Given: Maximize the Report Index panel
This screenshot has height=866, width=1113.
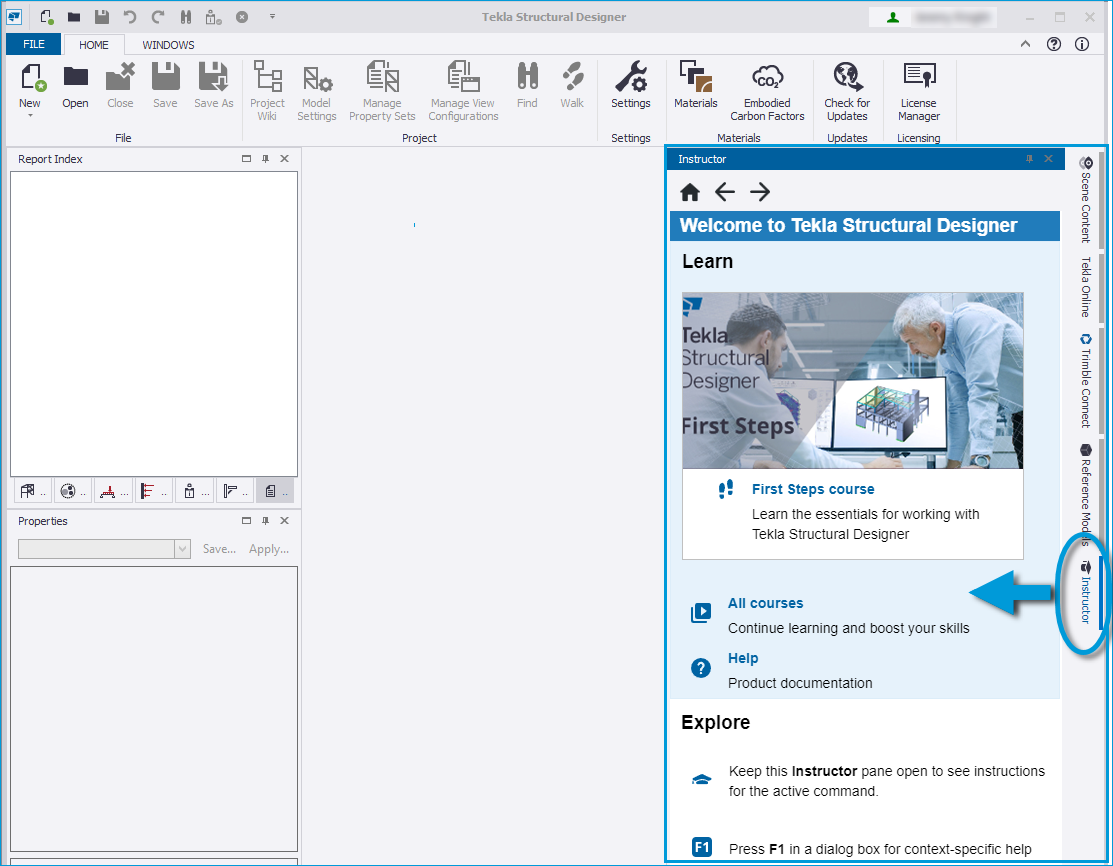Looking at the screenshot, I should click(246, 159).
